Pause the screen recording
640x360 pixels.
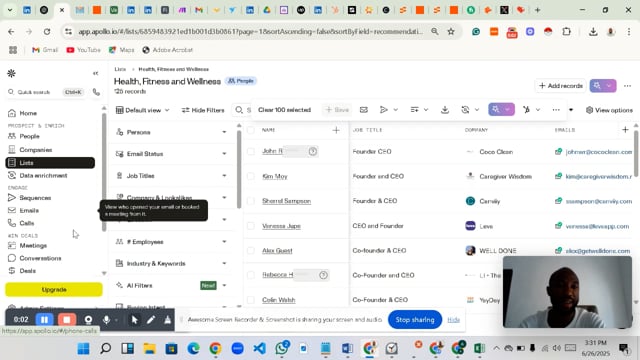pos(44,319)
